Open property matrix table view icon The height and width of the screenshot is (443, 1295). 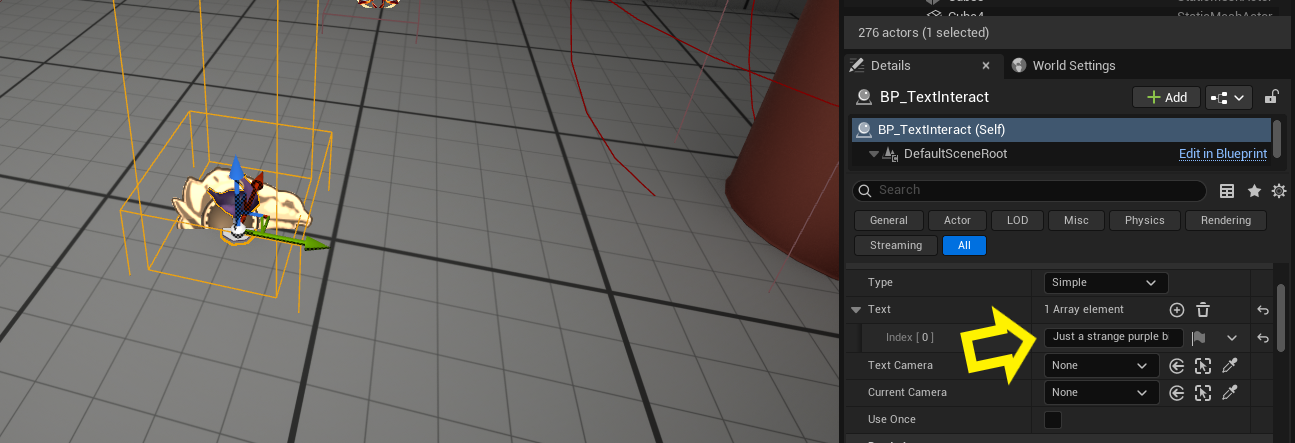(x=1227, y=191)
